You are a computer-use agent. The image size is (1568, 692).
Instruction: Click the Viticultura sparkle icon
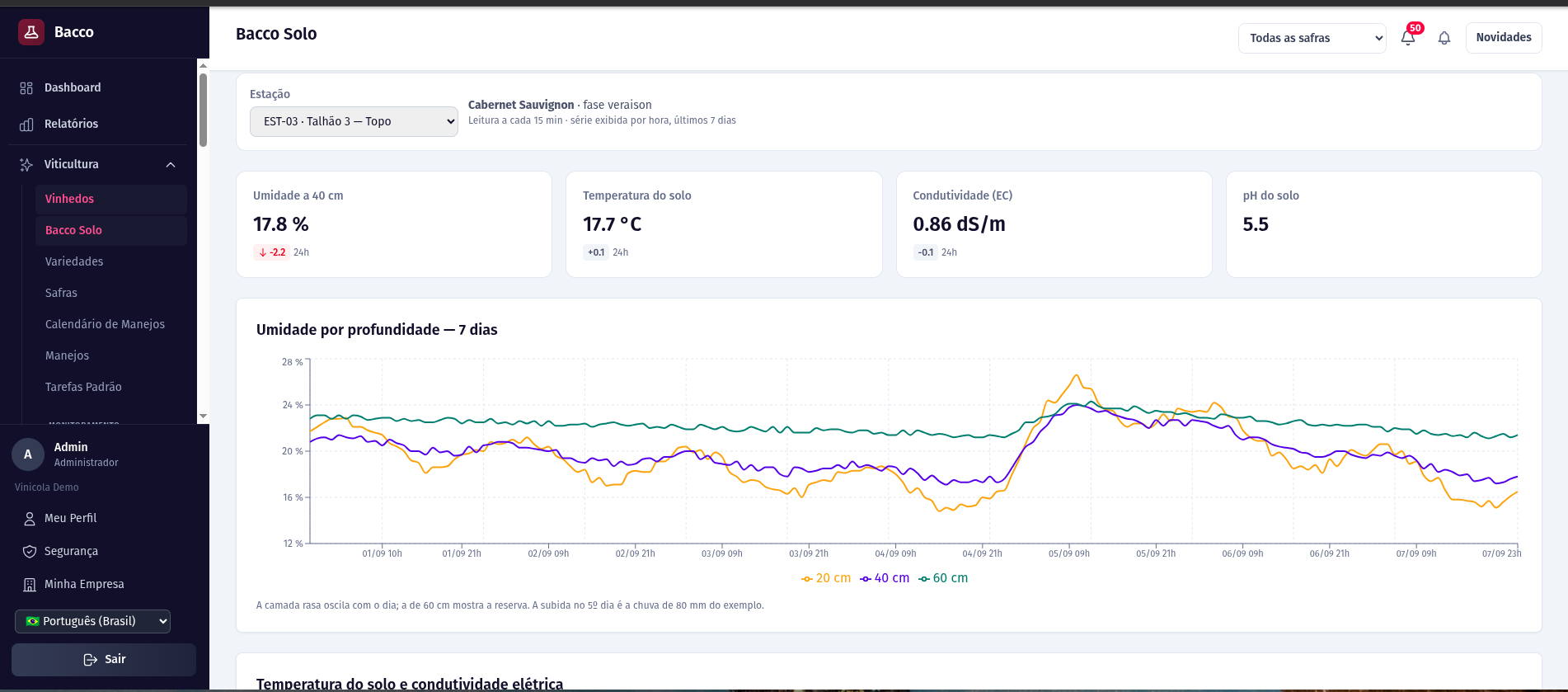tap(26, 165)
